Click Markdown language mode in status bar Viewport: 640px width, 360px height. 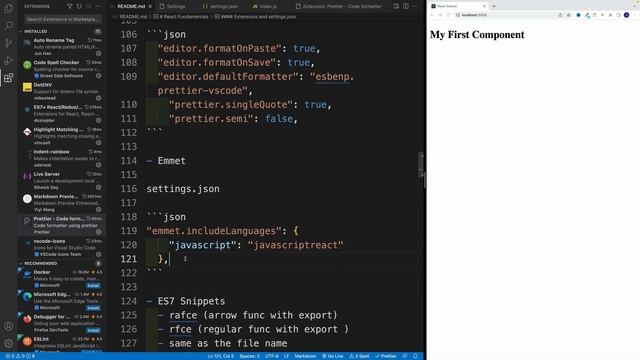click(305, 356)
